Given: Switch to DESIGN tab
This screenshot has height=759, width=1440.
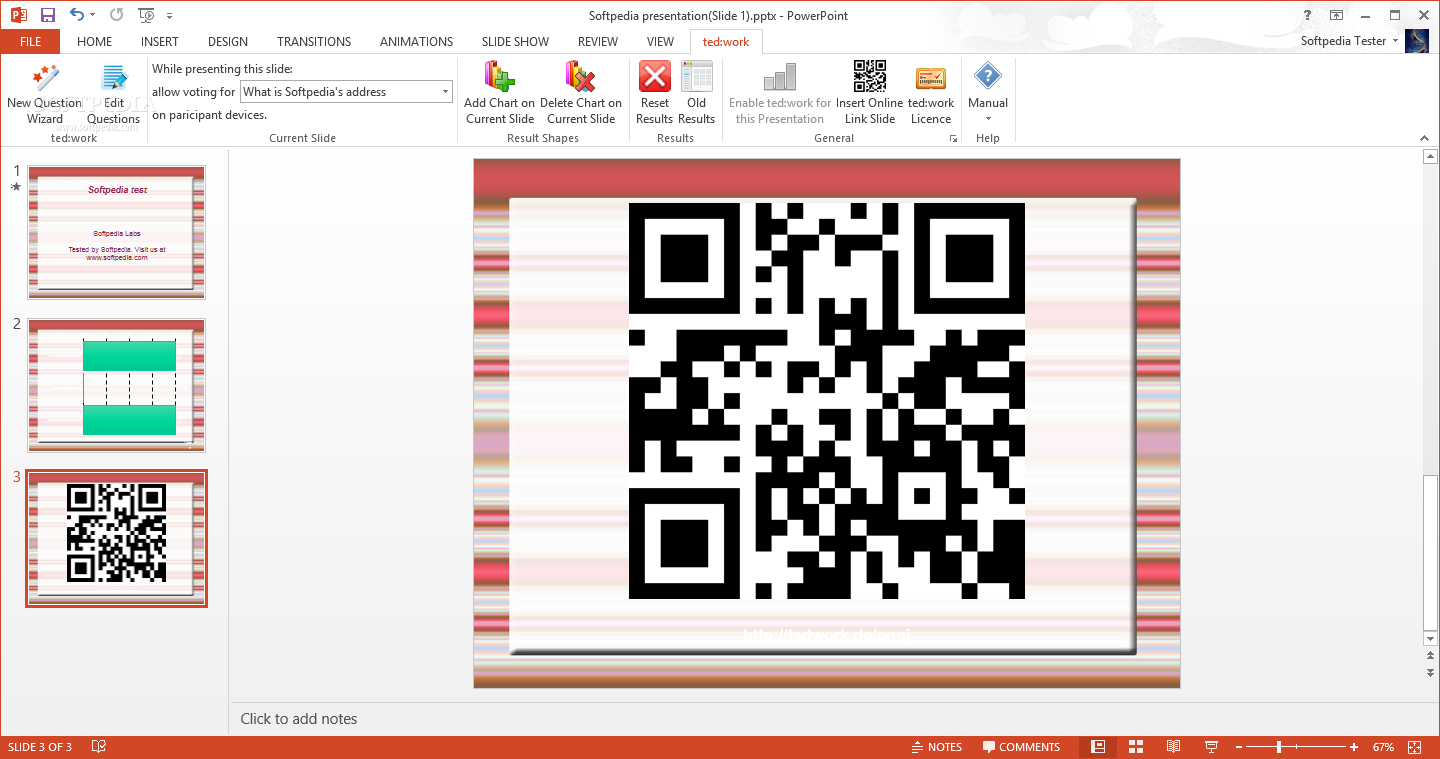Looking at the screenshot, I should 228,41.
